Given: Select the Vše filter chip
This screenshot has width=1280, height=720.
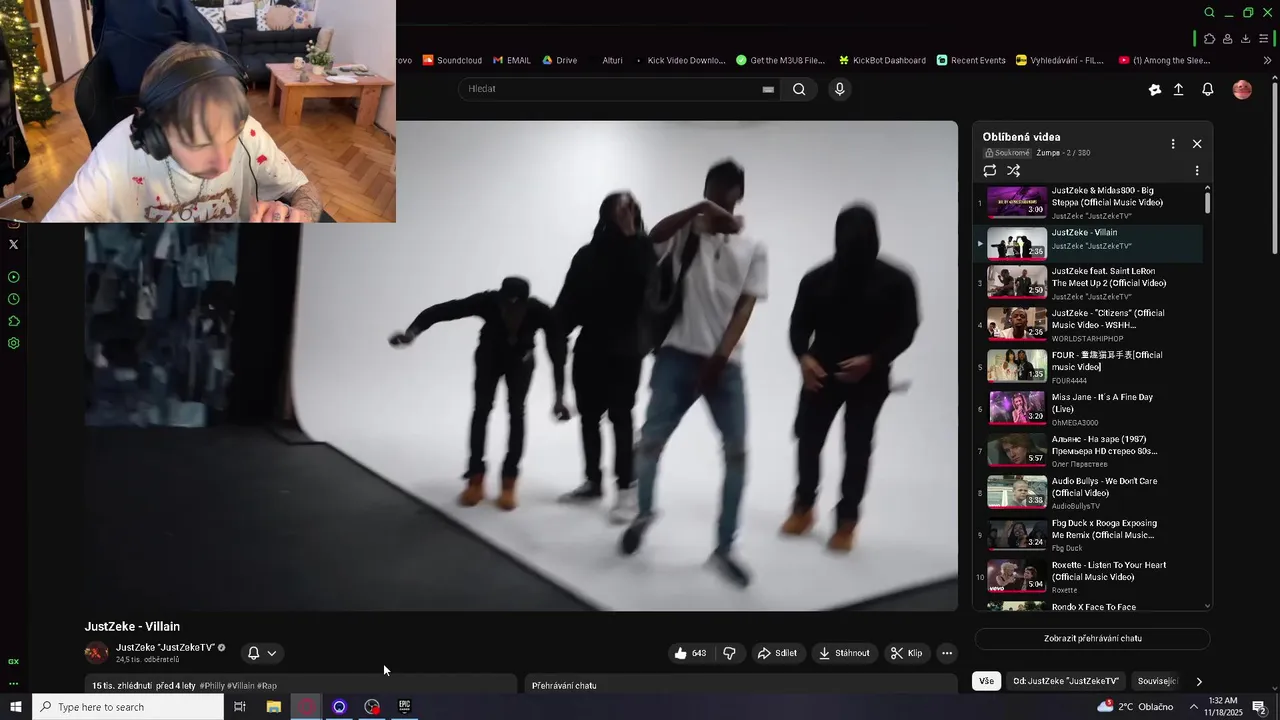Looking at the screenshot, I should [x=986, y=681].
